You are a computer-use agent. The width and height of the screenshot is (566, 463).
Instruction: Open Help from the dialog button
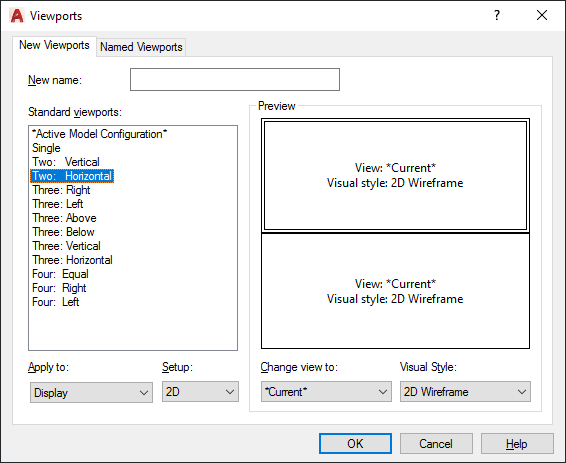coord(517,444)
